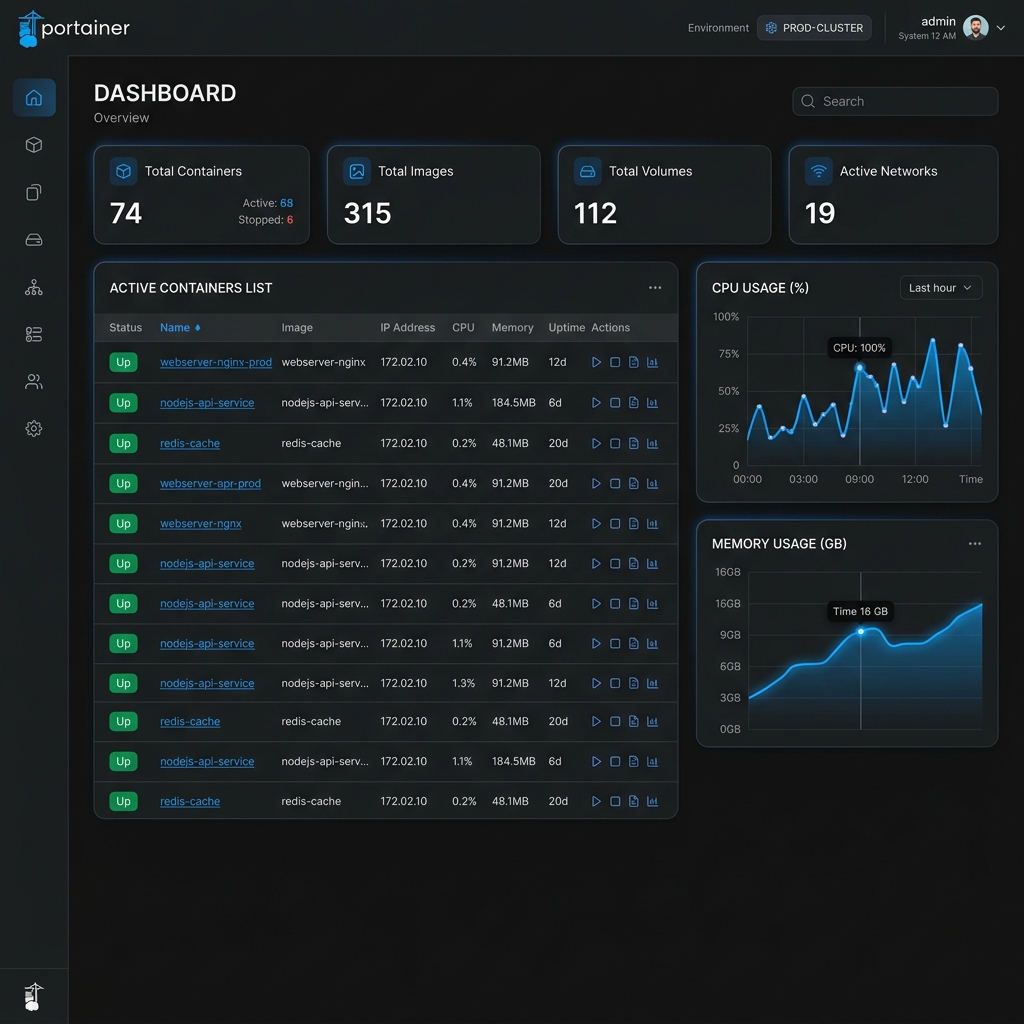The width and height of the screenshot is (1024, 1024).
Task: View logs icon for webserver-apr-prod row
Action: tap(633, 483)
